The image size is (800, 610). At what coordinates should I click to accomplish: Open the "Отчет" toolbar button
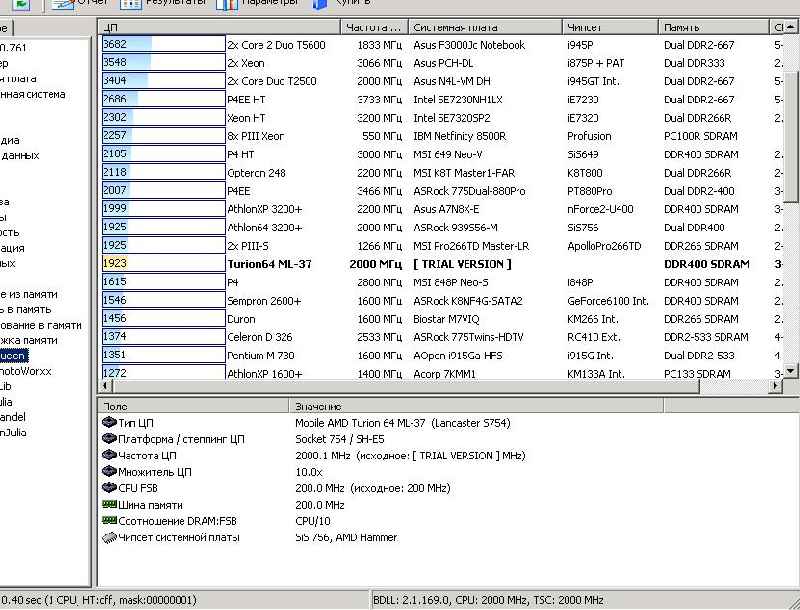pyautogui.click(x=80, y=3)
